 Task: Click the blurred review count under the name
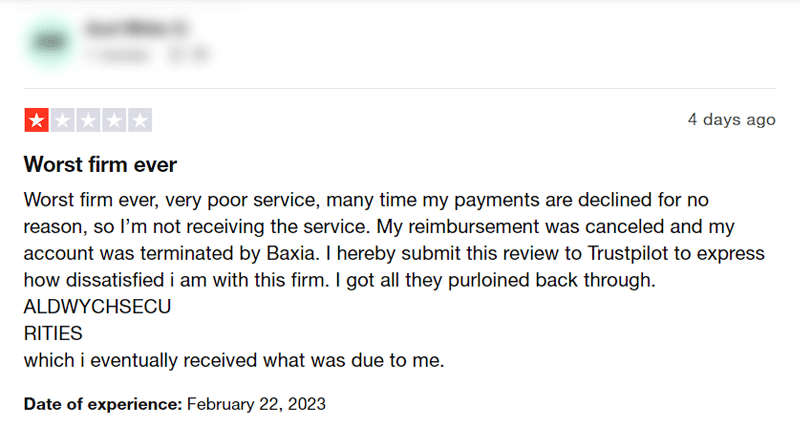[117, 55]
